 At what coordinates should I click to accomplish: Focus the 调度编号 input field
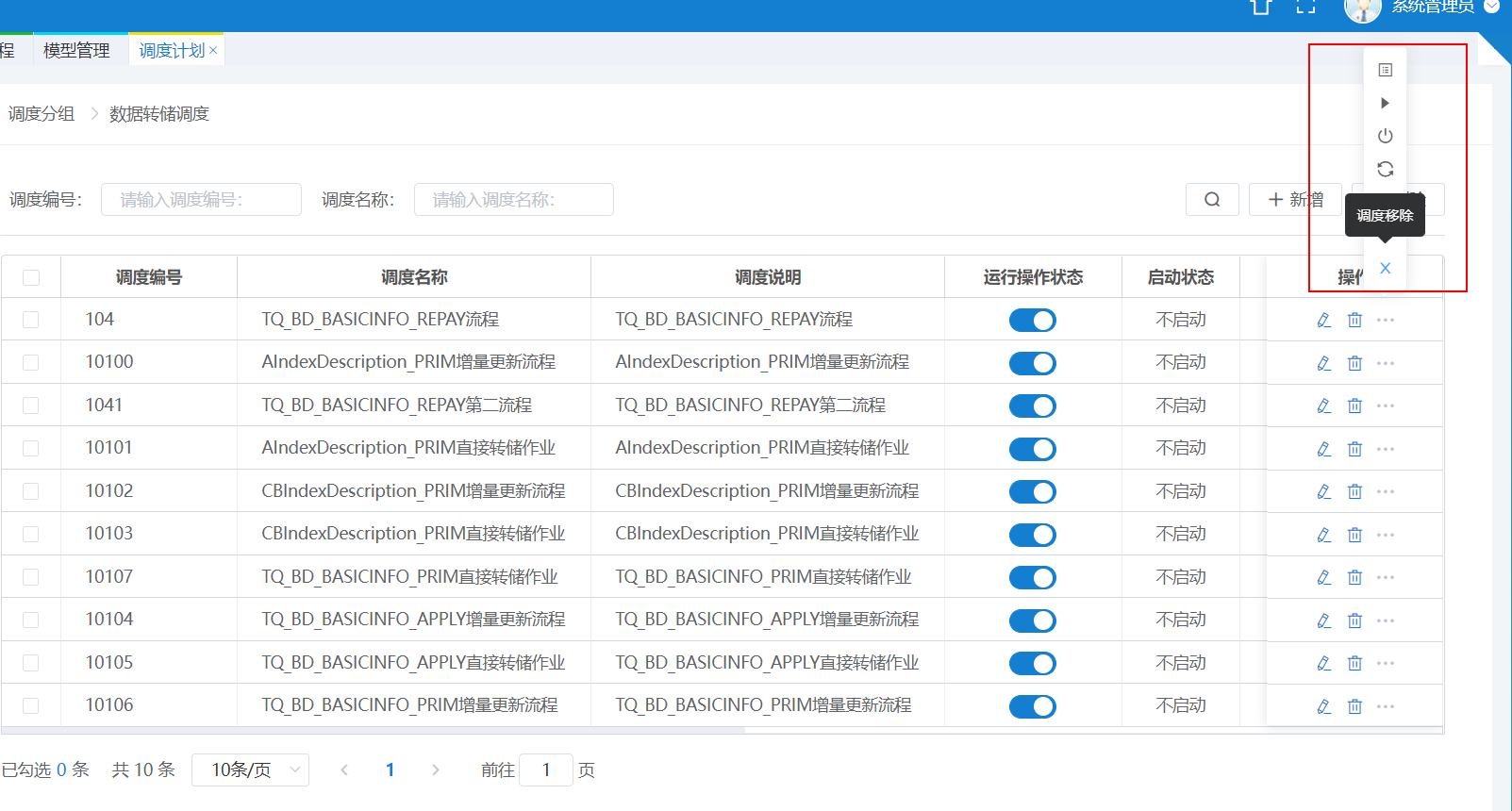click(x=201, y=199)
